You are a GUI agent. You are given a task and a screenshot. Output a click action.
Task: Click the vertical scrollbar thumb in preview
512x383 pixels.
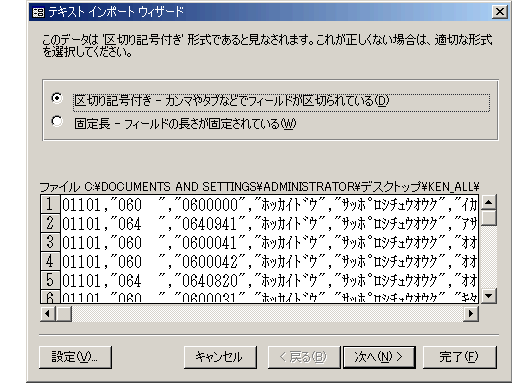(x=489, y=218)
